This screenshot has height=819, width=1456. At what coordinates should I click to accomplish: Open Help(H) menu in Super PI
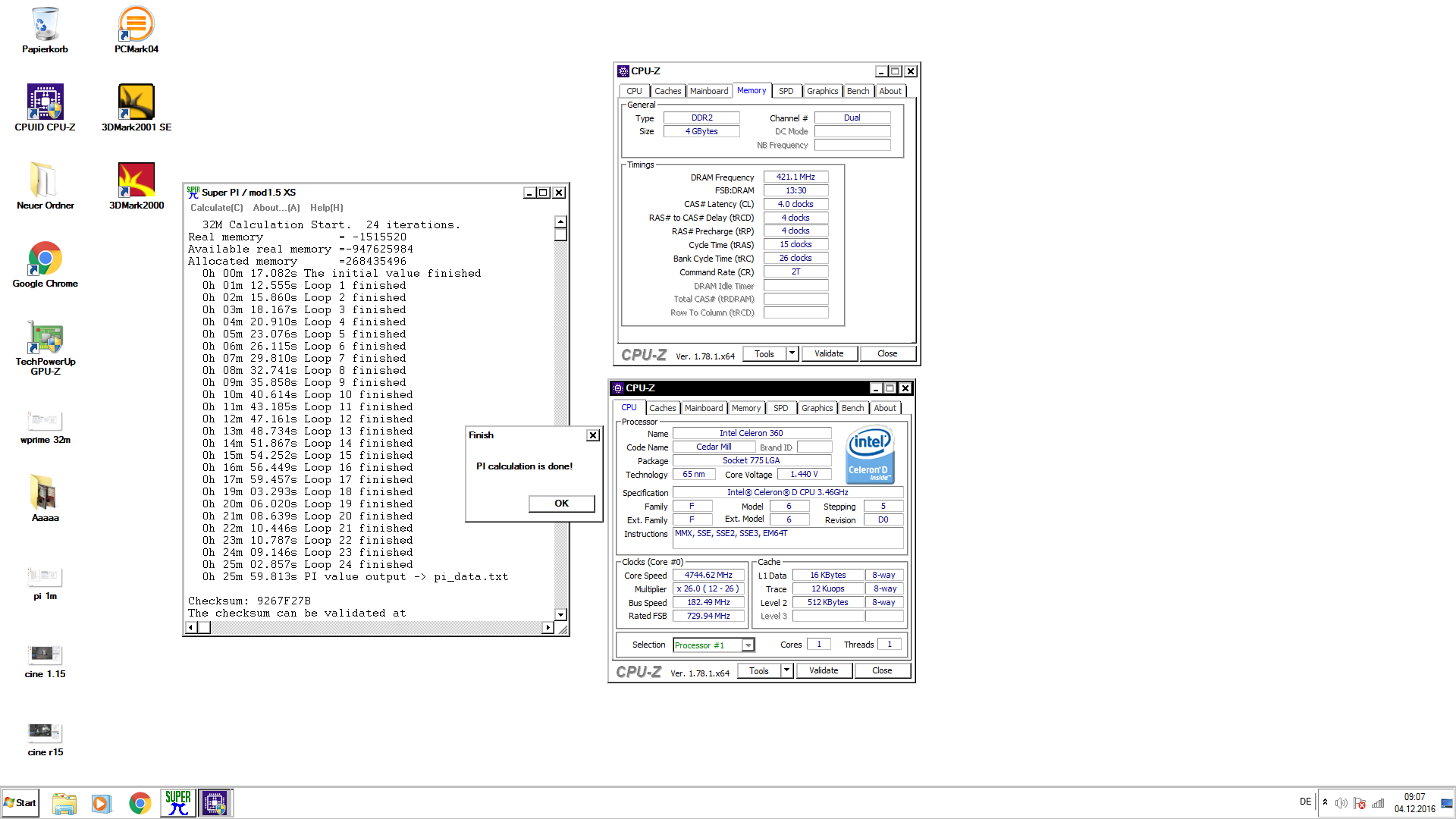326,208
